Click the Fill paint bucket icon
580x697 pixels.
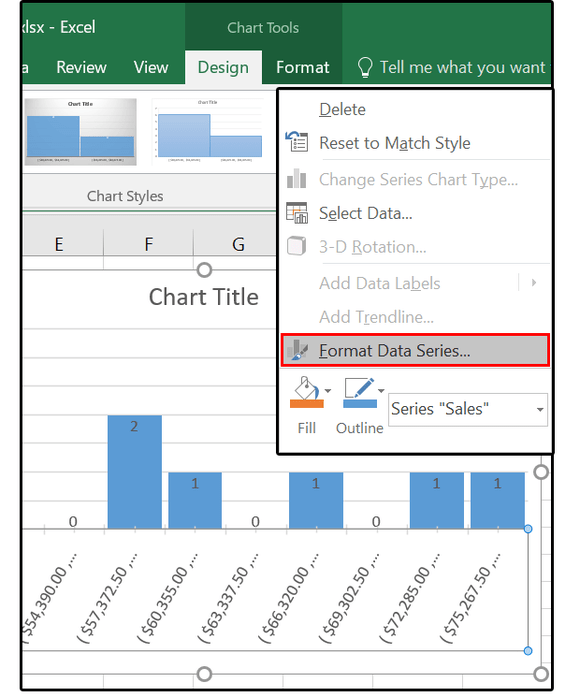(x=306, y=392)
